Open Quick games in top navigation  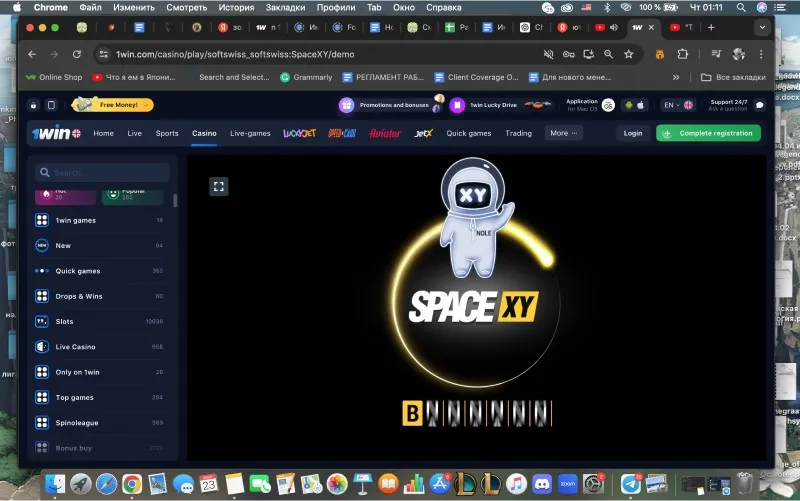(x=469, y=133)
